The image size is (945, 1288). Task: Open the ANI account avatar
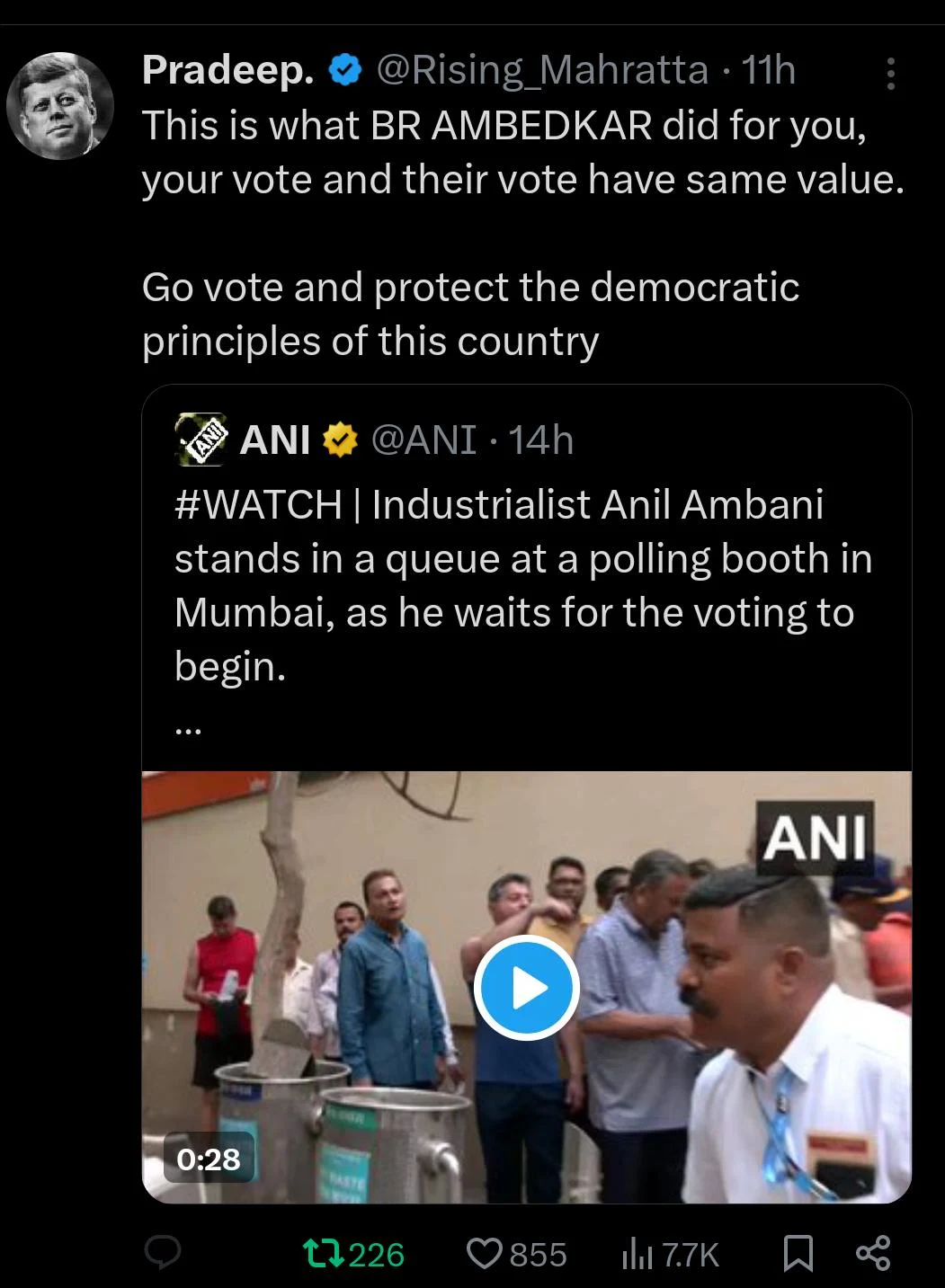tap(201, 440)
